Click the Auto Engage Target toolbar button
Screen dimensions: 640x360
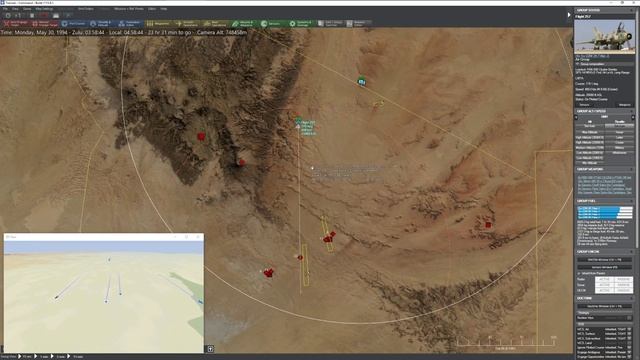coord(16,24)
